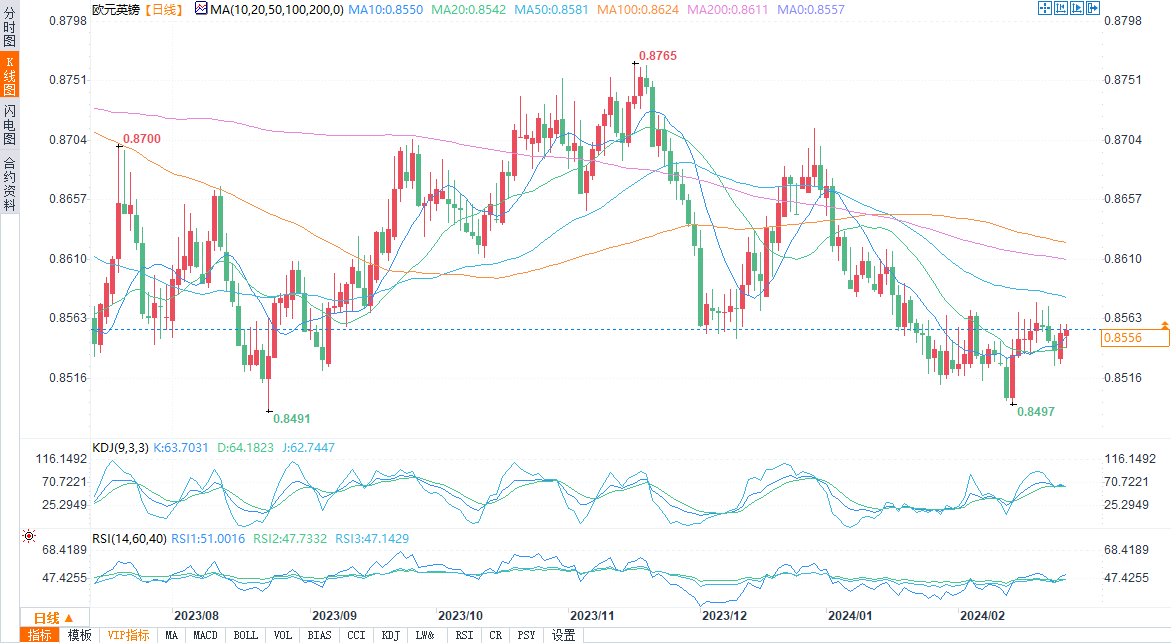Click the crosshair icon in top-right toolbar
1171x643 pixels.
1045,8
